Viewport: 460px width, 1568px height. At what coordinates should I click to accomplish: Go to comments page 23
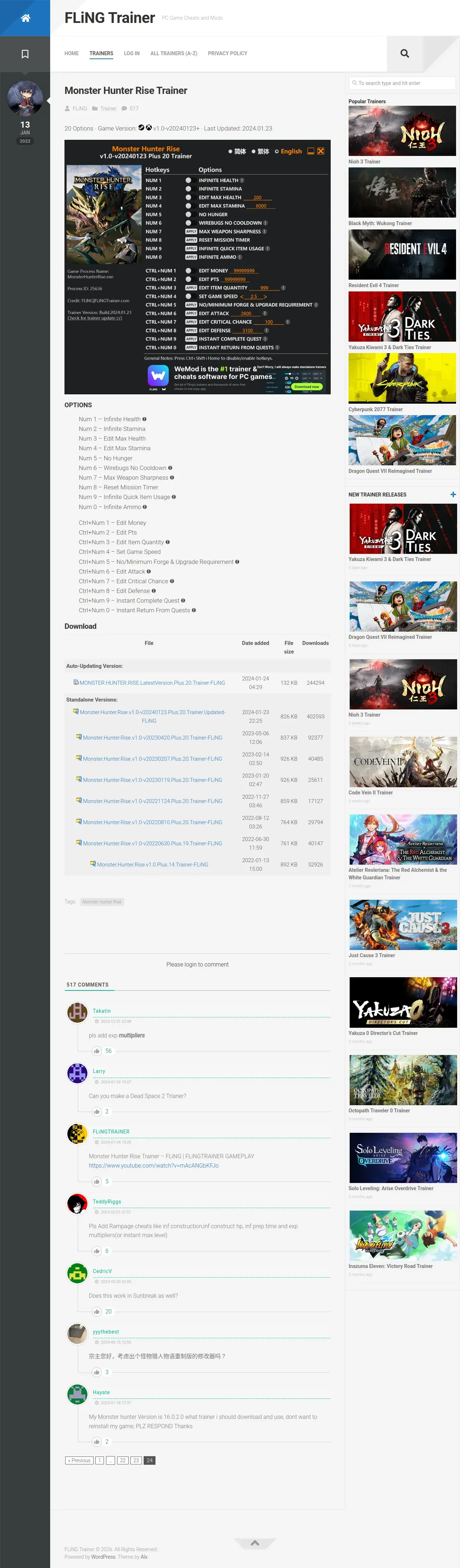[136, 1461]
